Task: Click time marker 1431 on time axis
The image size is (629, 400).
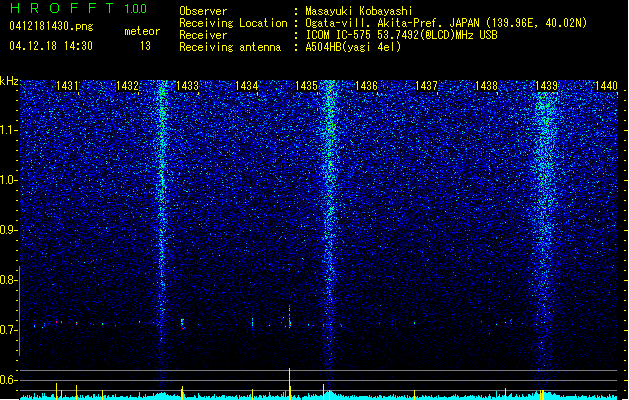Action: (x=67, y=85)
